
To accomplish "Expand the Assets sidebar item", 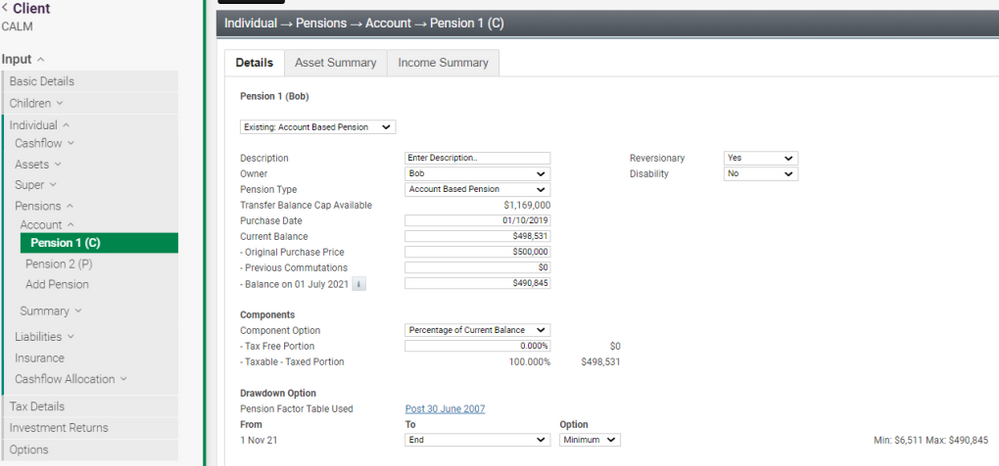I will point(38,164).
